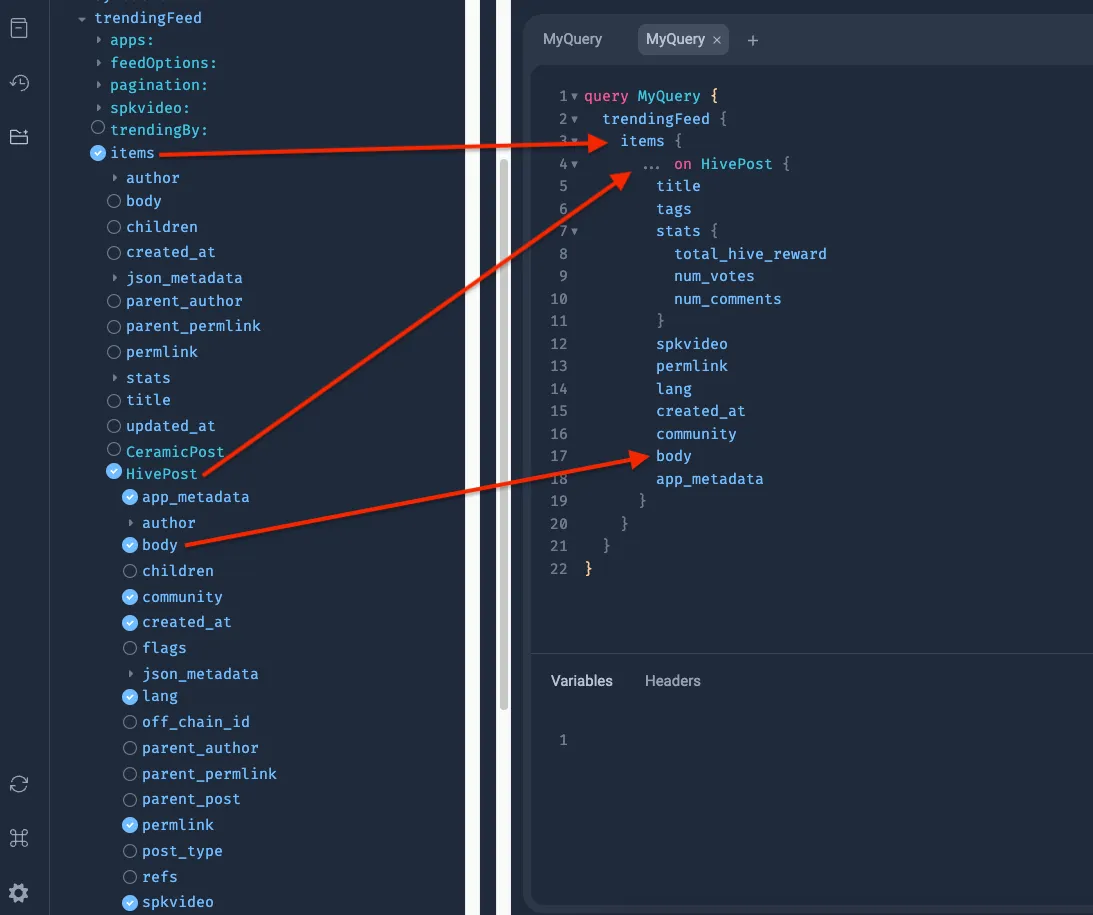Expand author under items
1093x915 pixels.
click(115, 178)
